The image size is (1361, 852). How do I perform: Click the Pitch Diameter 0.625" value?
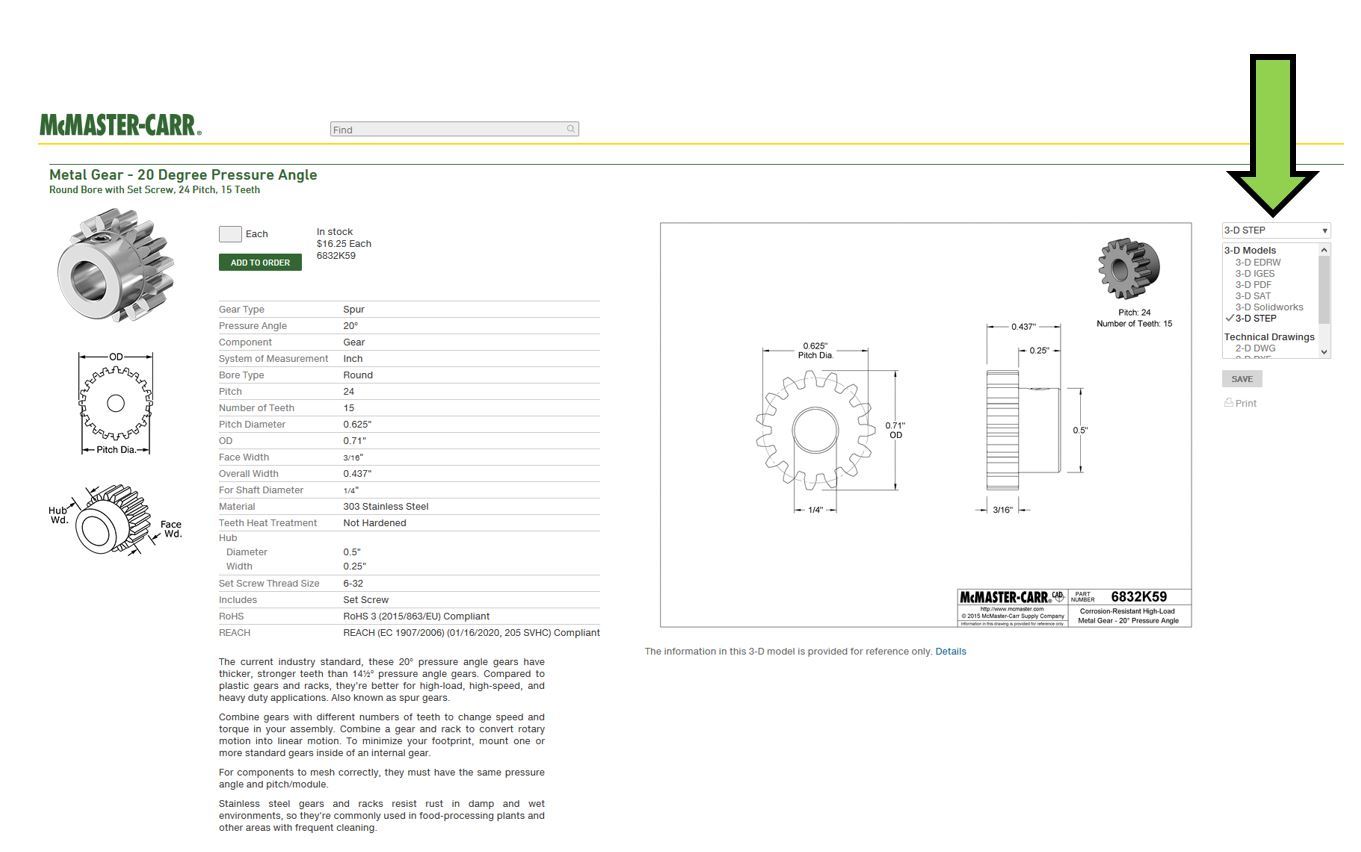pyautogui.click(x=357, y=424)
